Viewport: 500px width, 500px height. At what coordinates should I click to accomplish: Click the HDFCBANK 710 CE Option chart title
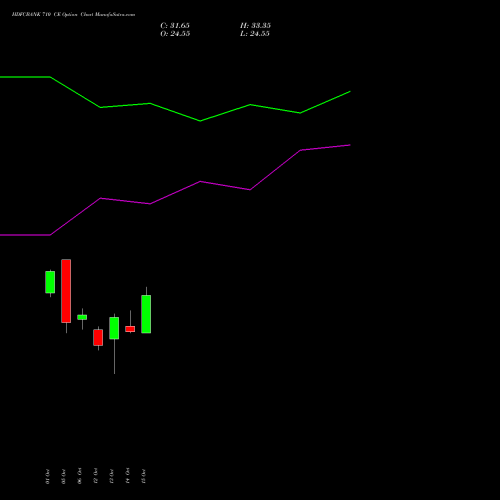tap(73, 15)
